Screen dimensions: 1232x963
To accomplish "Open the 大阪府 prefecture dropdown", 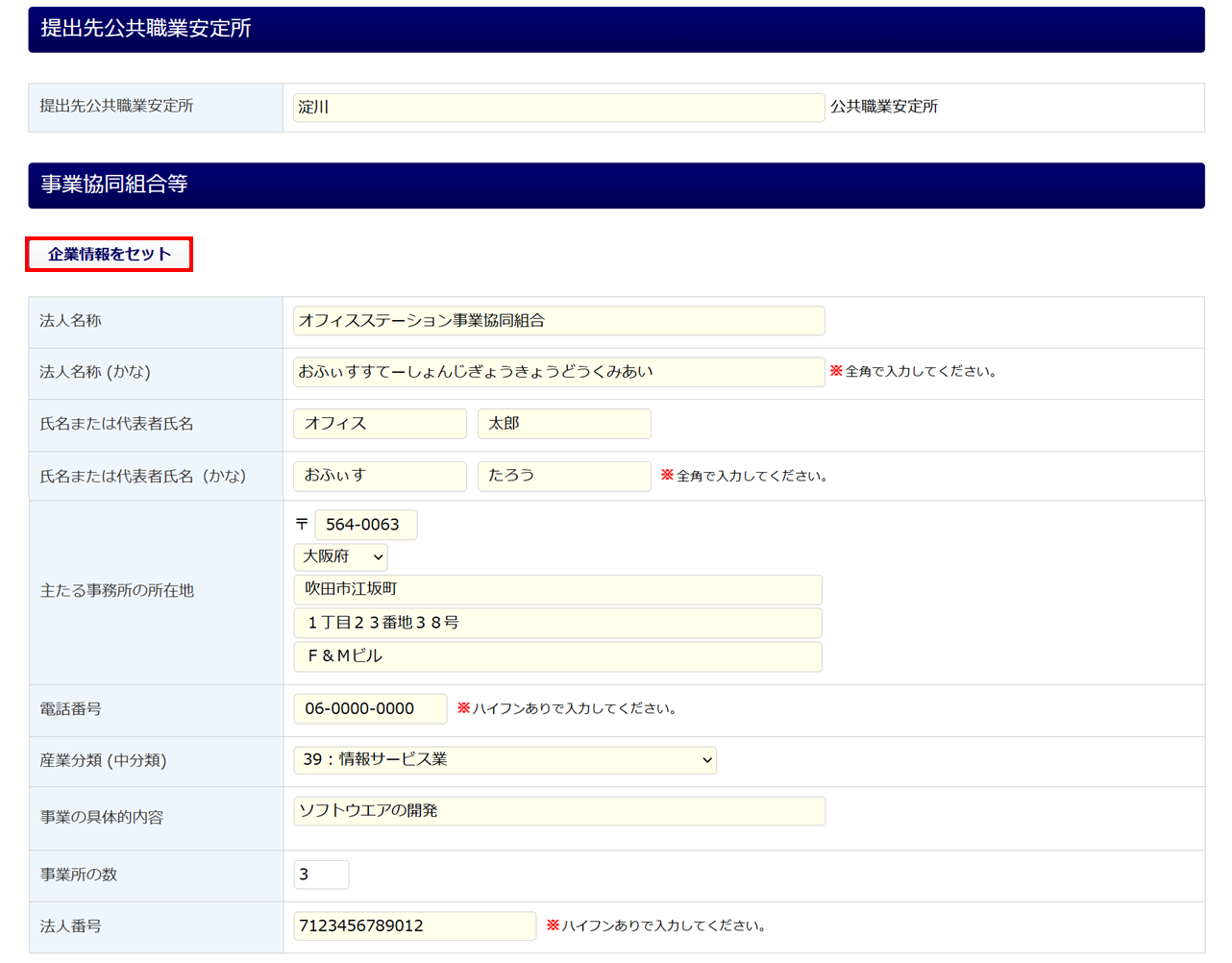I will 340,557.
